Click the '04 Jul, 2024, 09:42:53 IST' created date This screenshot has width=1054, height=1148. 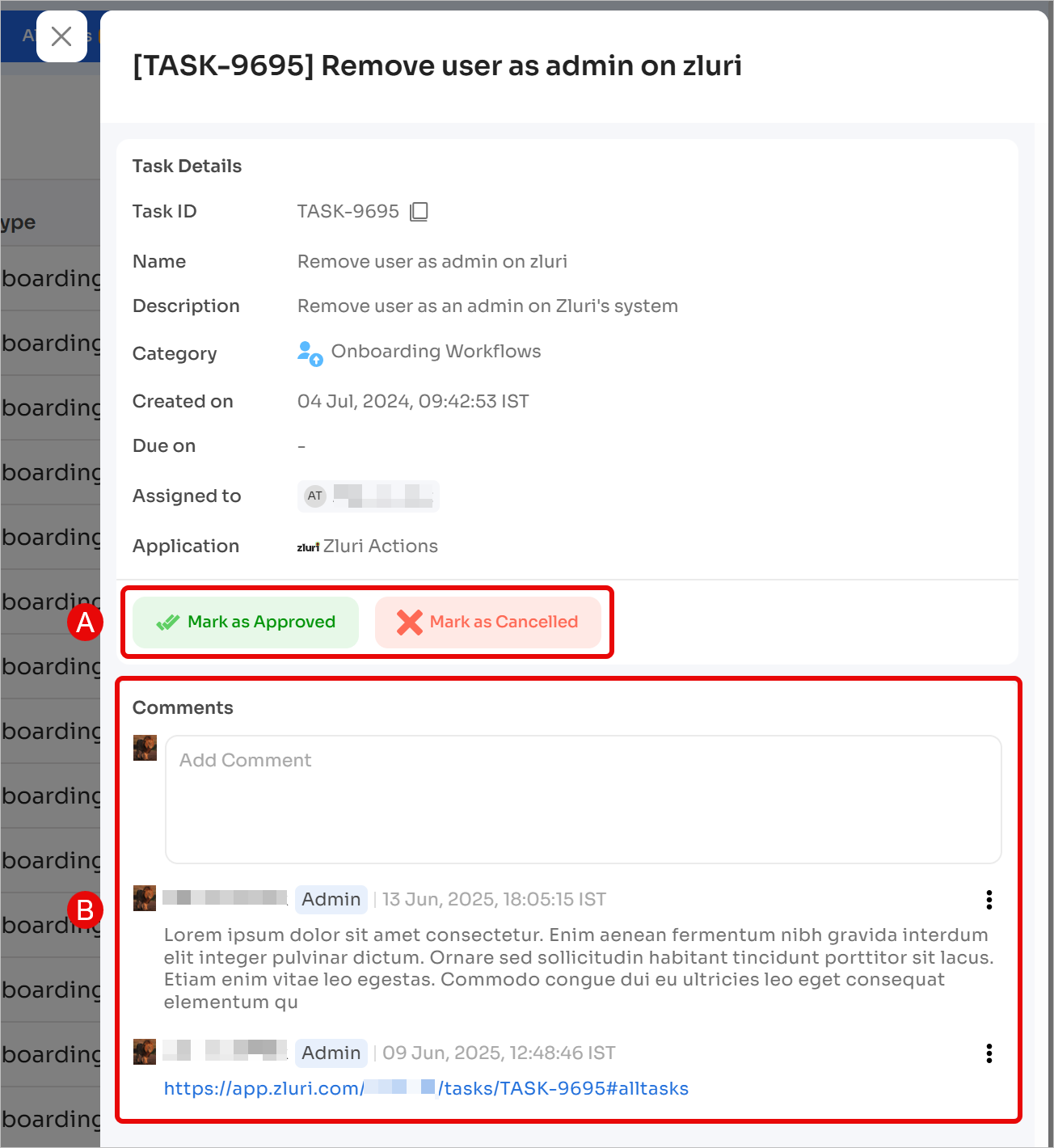[x=413, y=401]
